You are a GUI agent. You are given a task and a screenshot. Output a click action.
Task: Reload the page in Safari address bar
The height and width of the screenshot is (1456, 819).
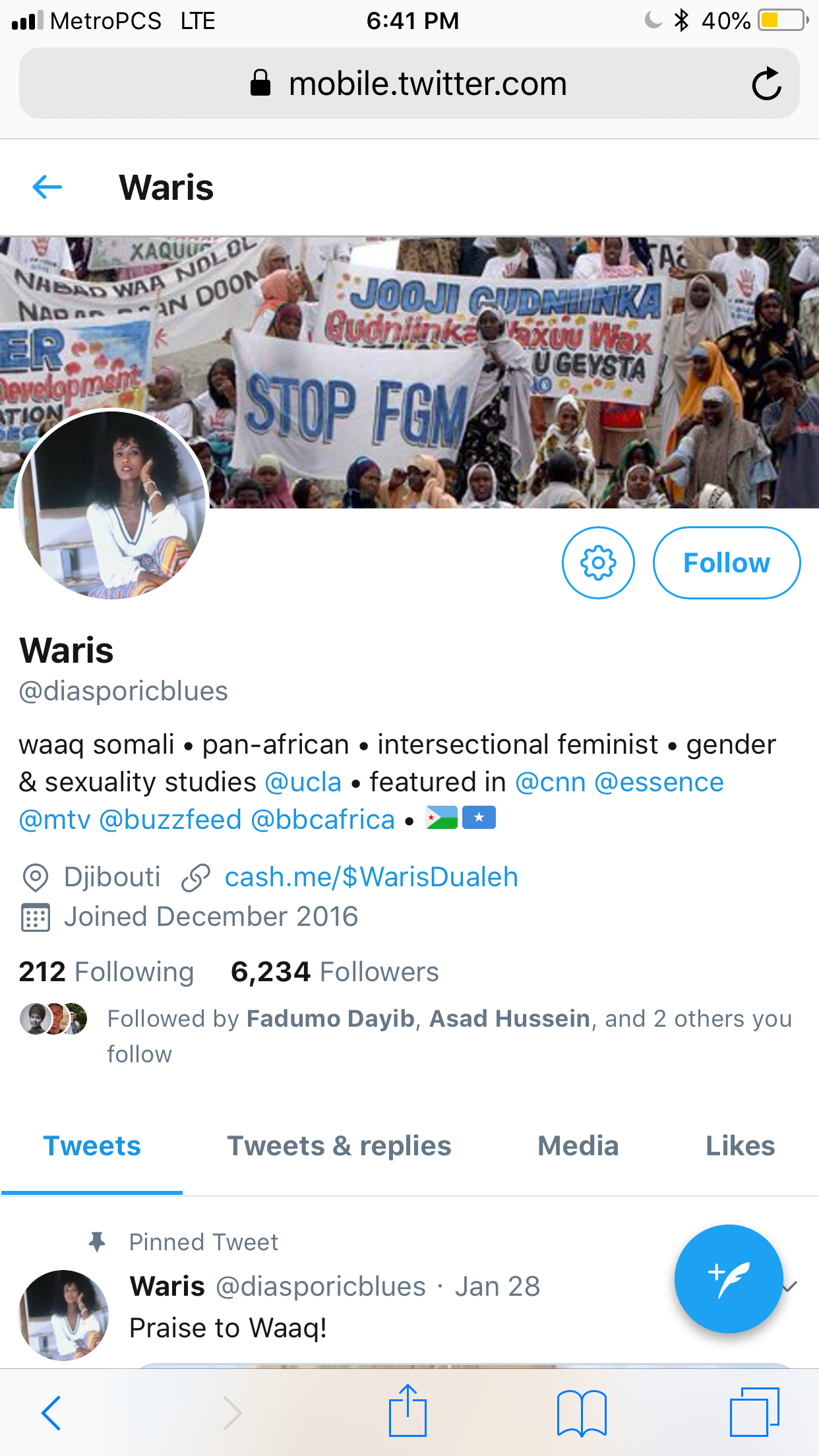click(766, 84)
